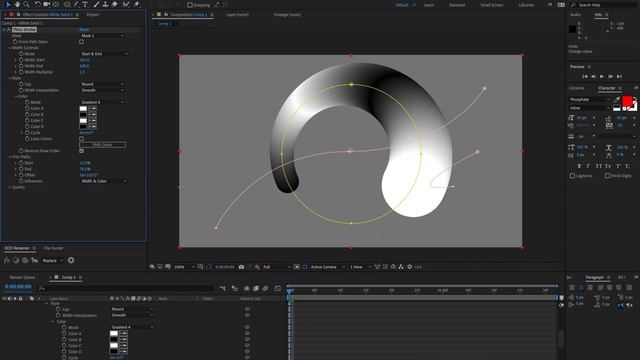This screenshot has width=640, height=360.
Task: Open the Mask 1 dropdown
Action: 102,36
